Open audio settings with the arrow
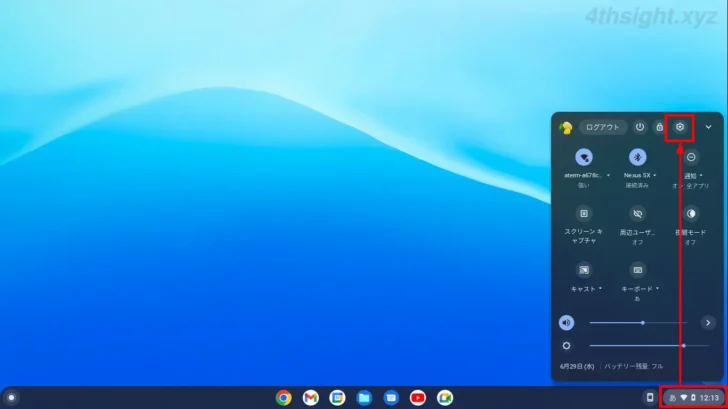 pos(708,323)
